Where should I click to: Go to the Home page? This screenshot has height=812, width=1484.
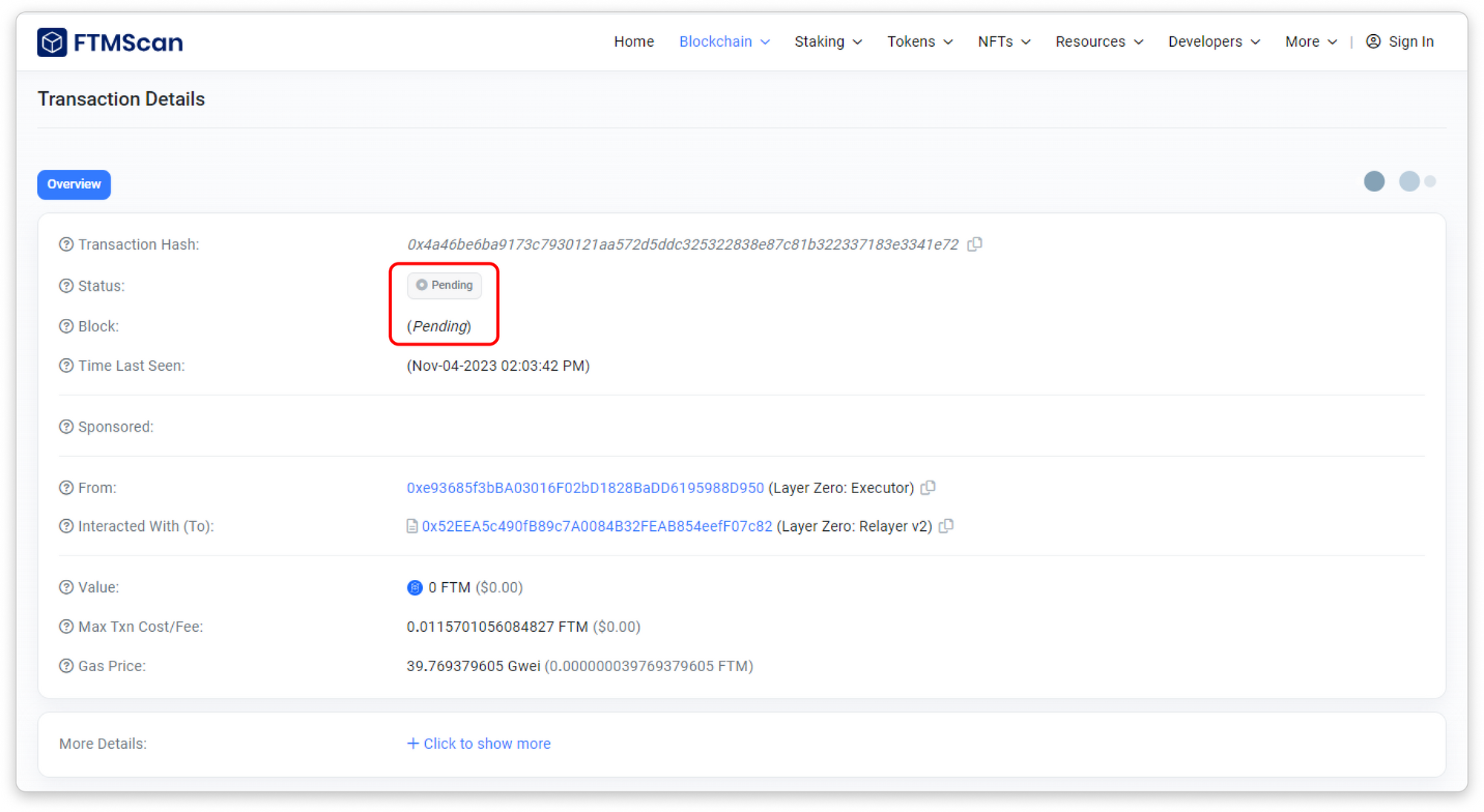(634, 42)
